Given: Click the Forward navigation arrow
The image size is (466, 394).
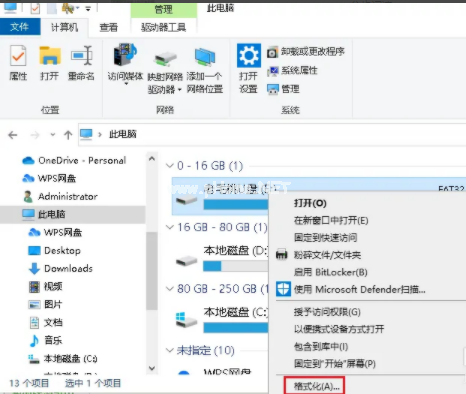Looking at the screenshot, I should 34,135.
